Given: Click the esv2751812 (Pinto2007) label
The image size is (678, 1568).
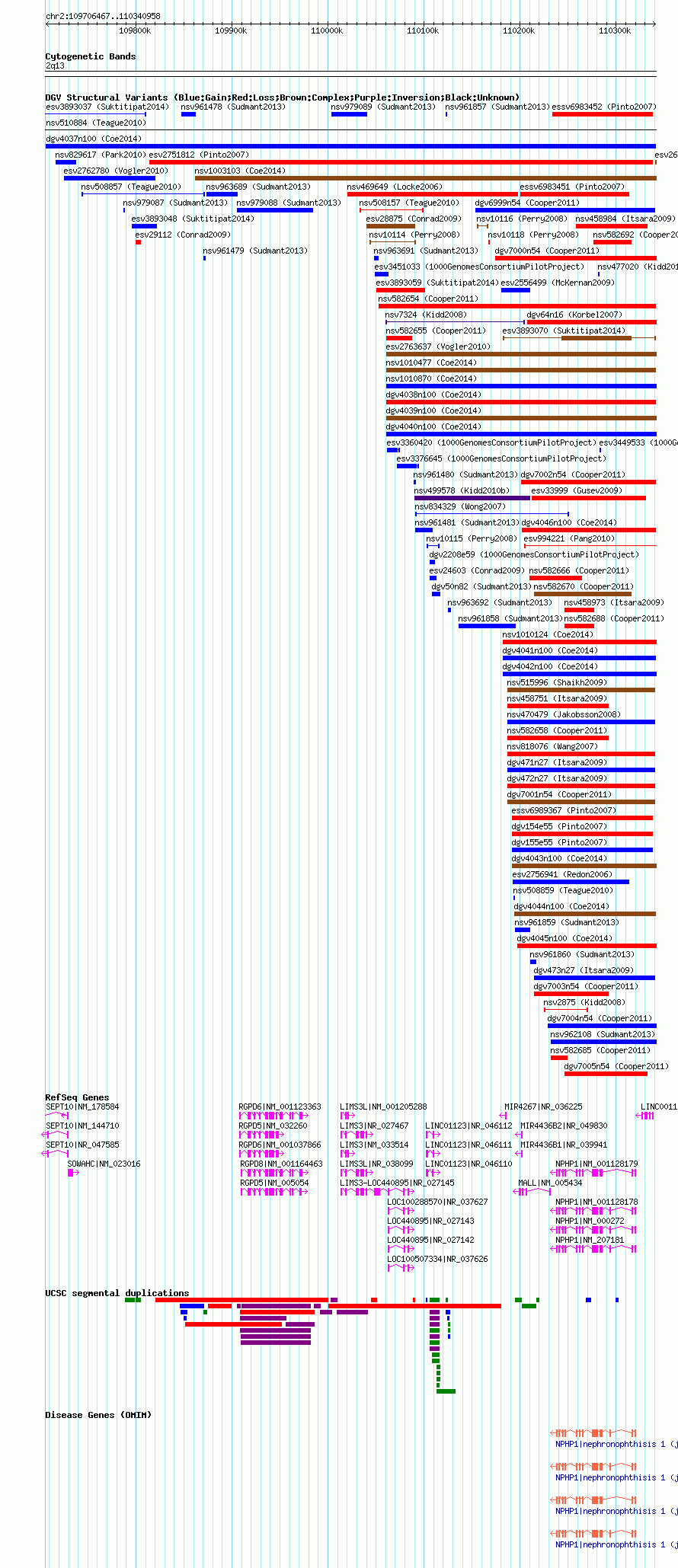Looking at the screenshot, I should click(x=199, y=155).
